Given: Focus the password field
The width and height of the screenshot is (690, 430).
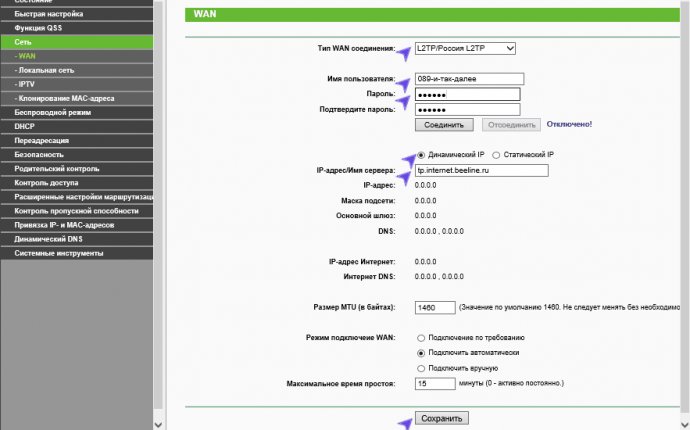Looking at the screenshot, I should (x=467, y=94).
